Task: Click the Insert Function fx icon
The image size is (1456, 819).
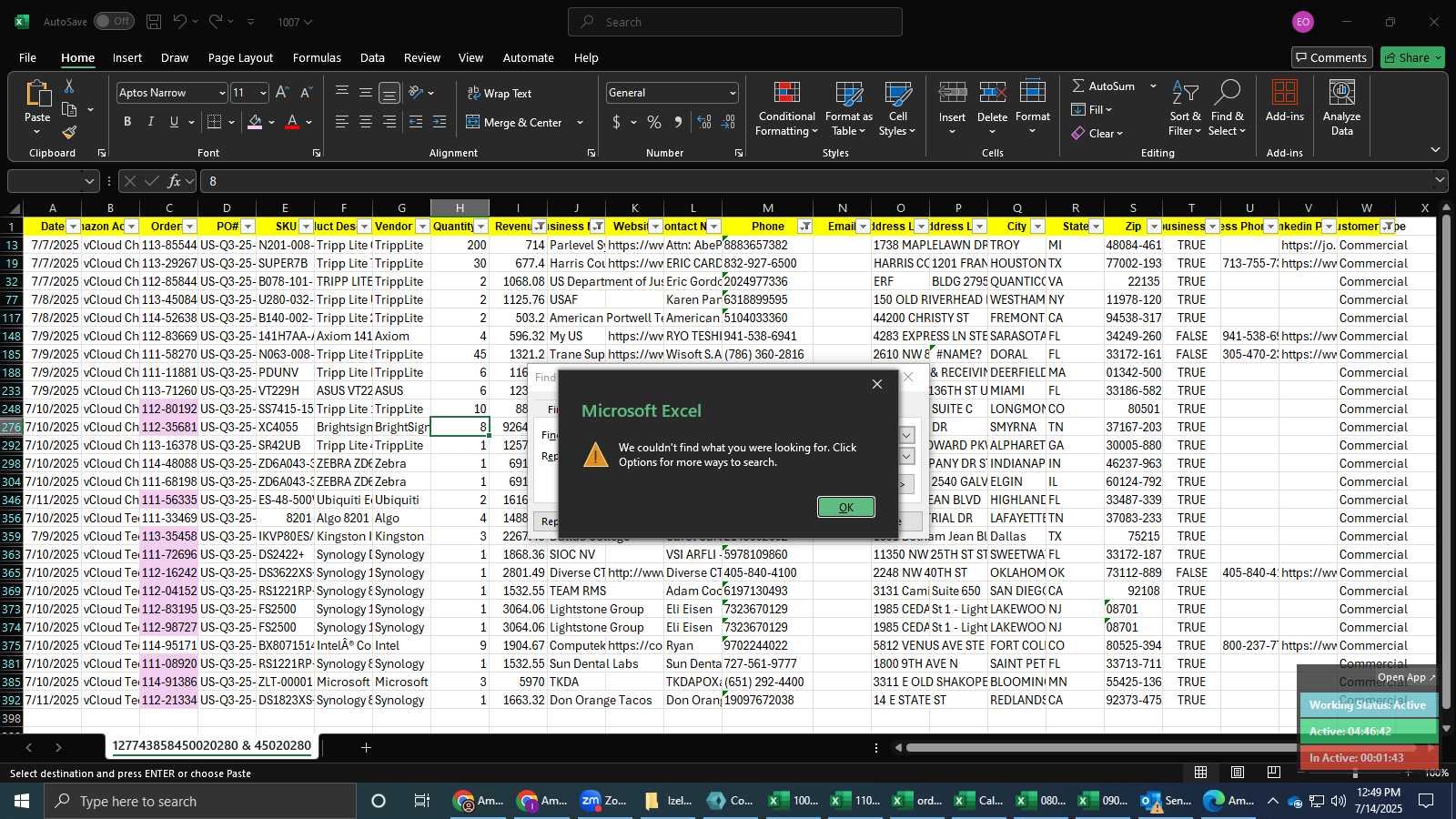Action: 174,181
